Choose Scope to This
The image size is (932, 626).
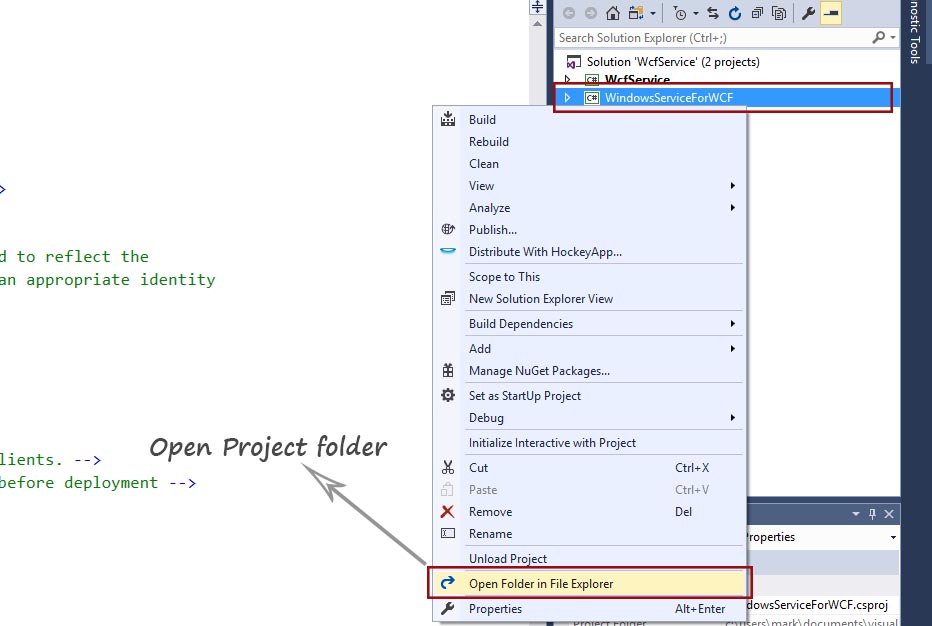click(588, 276)
